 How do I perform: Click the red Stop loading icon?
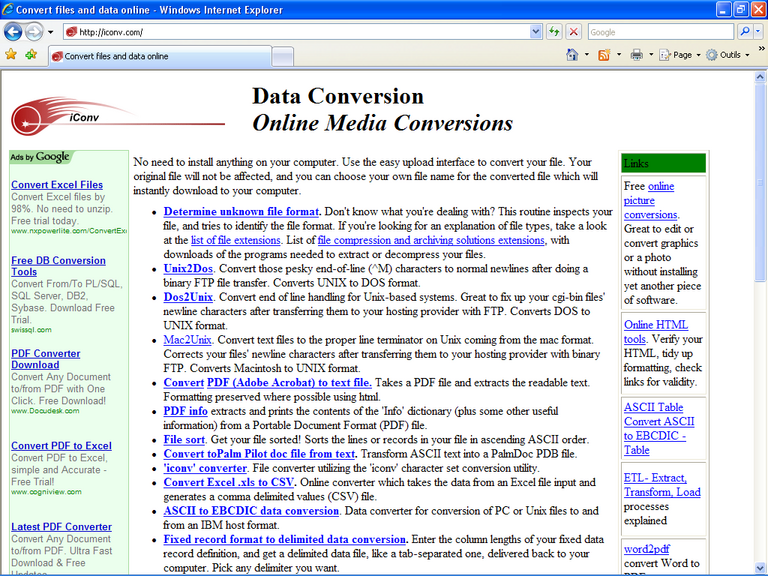574,32
